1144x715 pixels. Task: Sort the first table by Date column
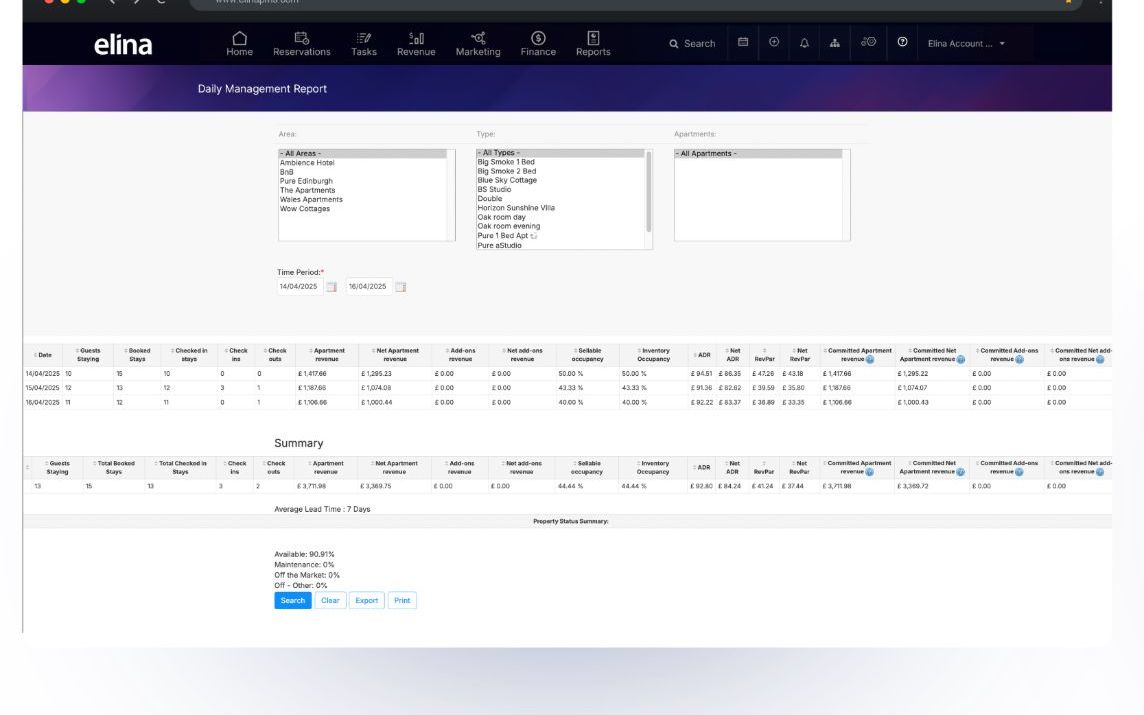(44, 355)
